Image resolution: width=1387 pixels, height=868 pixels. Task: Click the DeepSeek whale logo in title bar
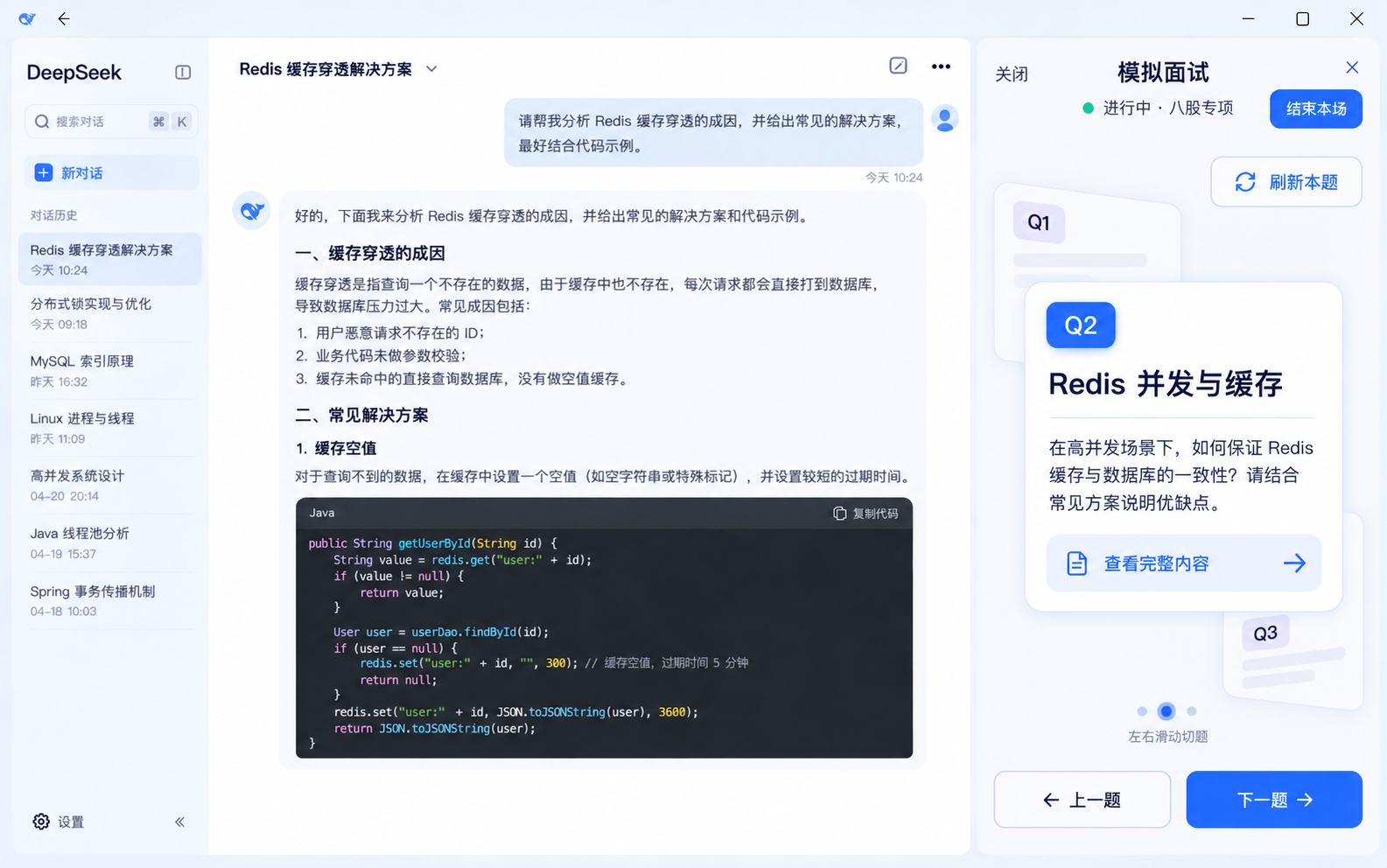[x=27, y=18]
